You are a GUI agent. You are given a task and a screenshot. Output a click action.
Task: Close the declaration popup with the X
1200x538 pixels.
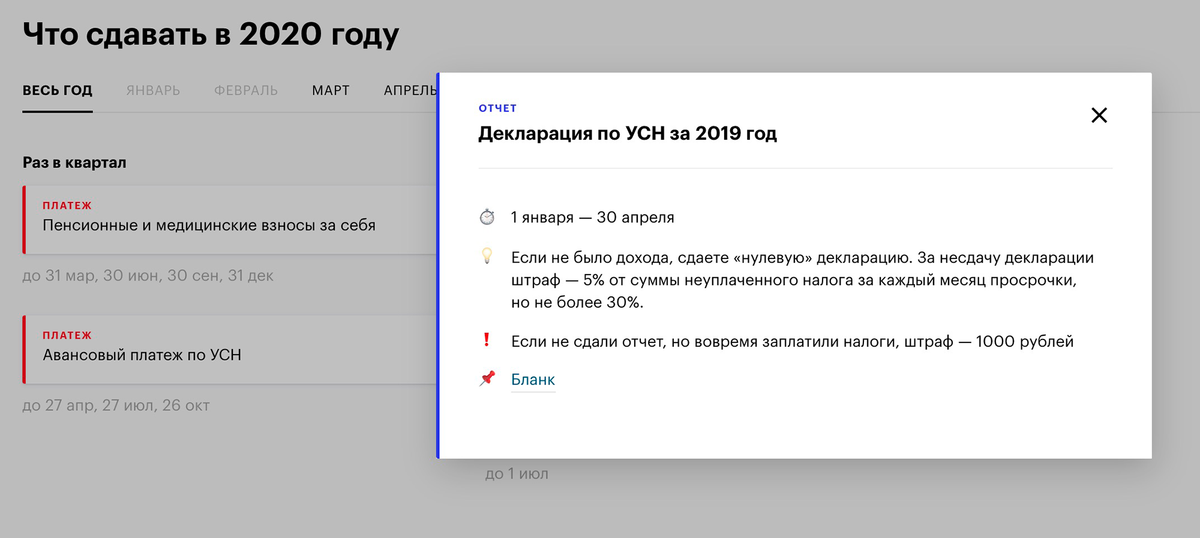pos(1099,115)
